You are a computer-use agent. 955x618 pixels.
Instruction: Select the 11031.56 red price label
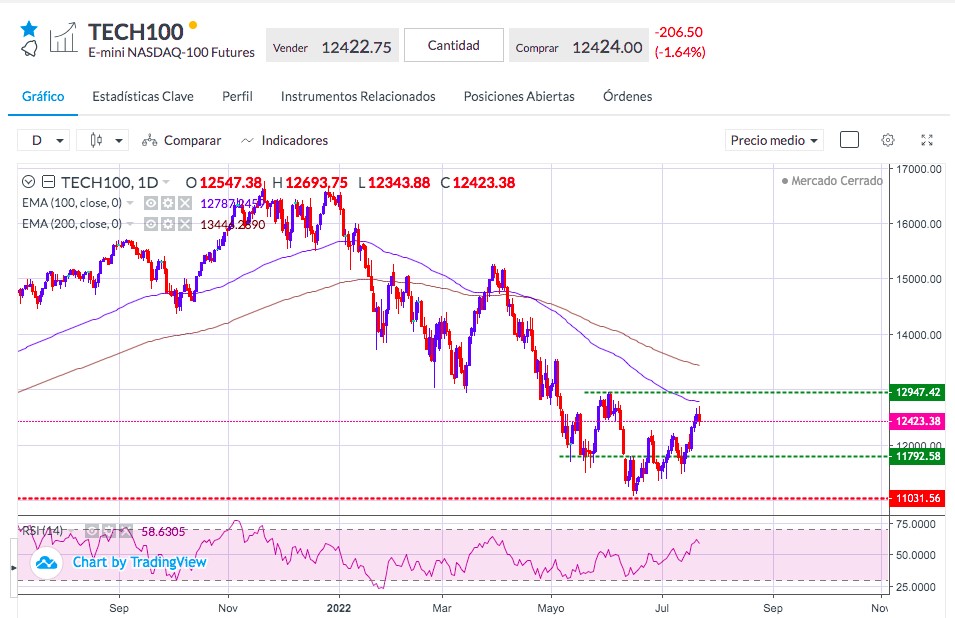click(917, 498)
